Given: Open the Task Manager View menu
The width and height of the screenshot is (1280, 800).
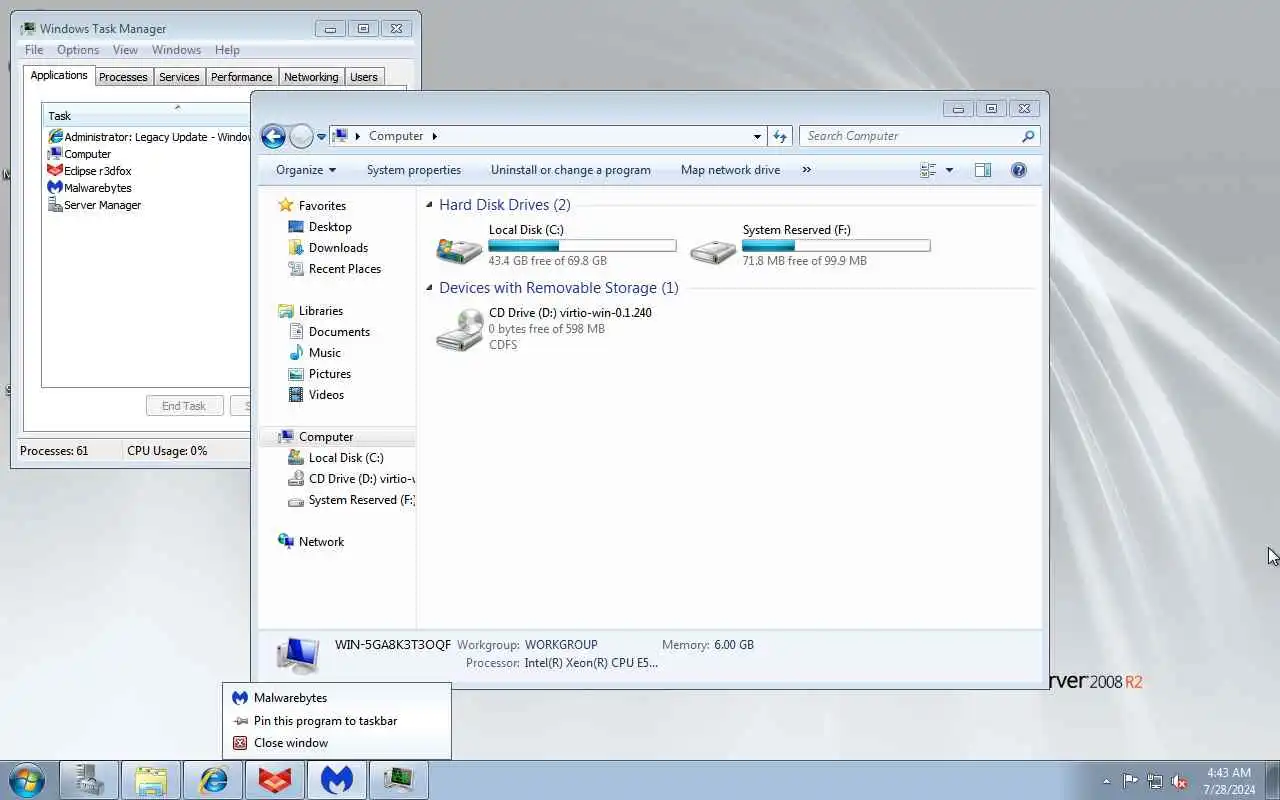Looking at the screenshot, I should [125, 50].
